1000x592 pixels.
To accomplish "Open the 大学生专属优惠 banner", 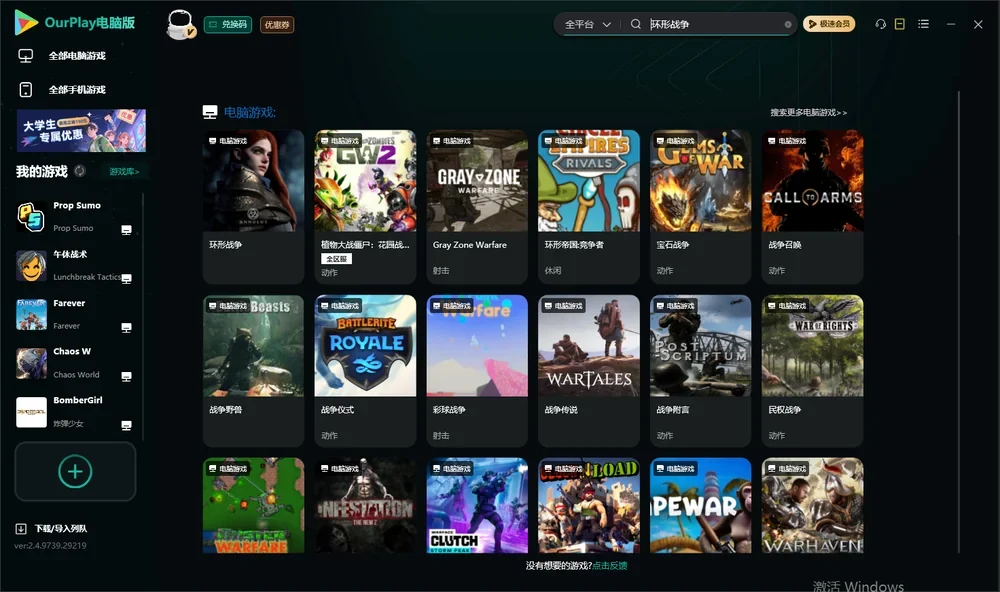I will (x=81, y=131).
